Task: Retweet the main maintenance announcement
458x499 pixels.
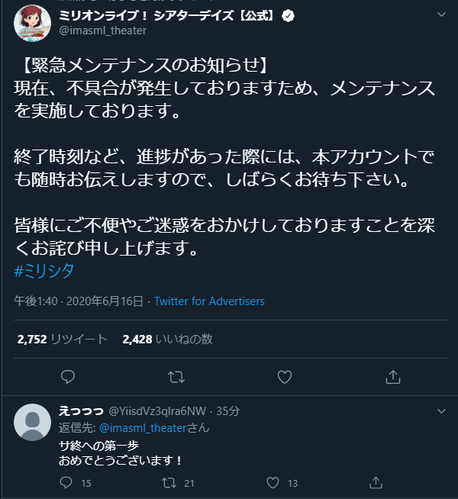Action: (176, 377)
